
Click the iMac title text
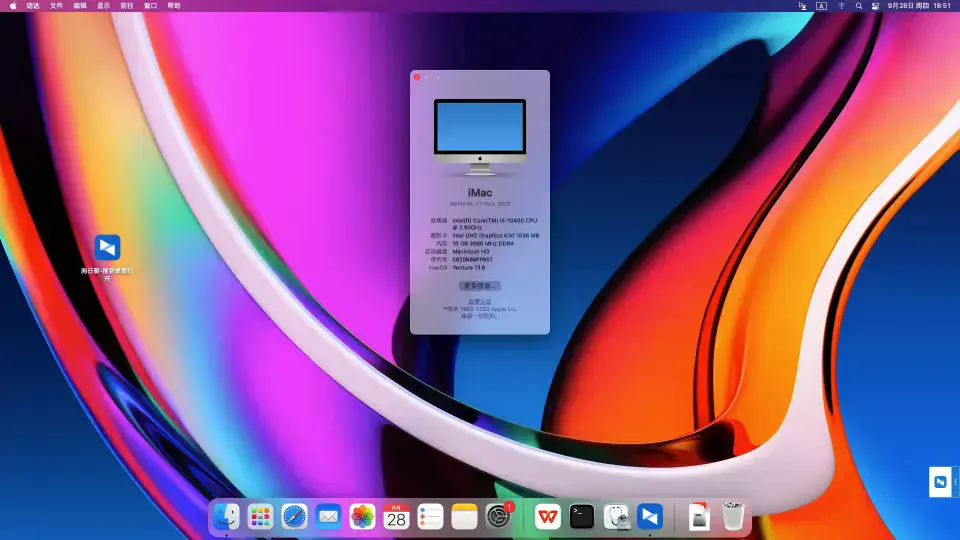point(480,193)
